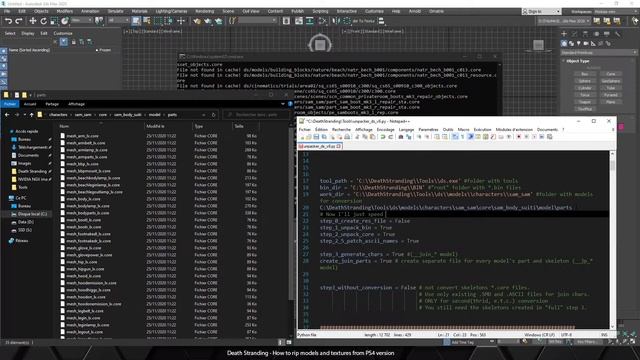Select the file mesh_arm_lx.core
Screen dimensions: 640x360
pyautogui.click(x=82, y=136)
